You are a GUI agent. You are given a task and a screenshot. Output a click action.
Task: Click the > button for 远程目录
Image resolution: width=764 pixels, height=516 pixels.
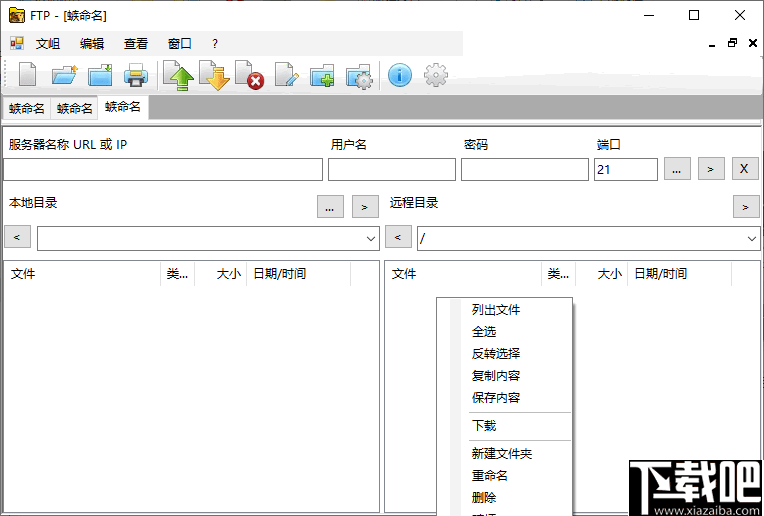[746, 207]
